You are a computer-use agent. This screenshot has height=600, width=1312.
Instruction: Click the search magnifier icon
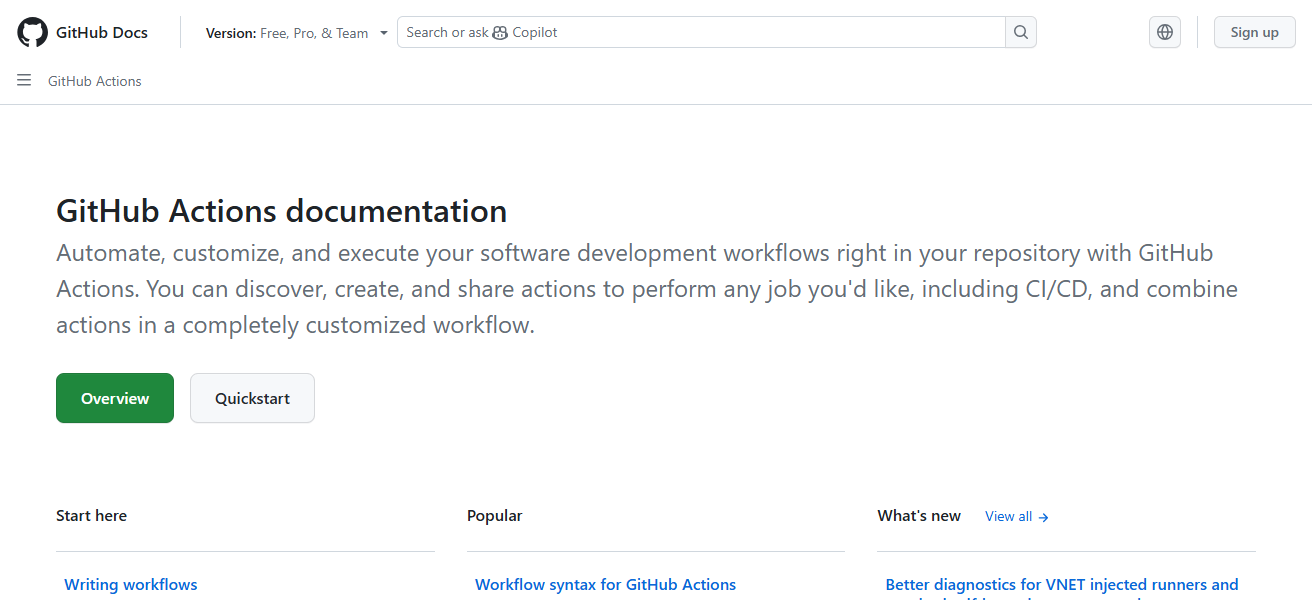[x=1020, y=31]
